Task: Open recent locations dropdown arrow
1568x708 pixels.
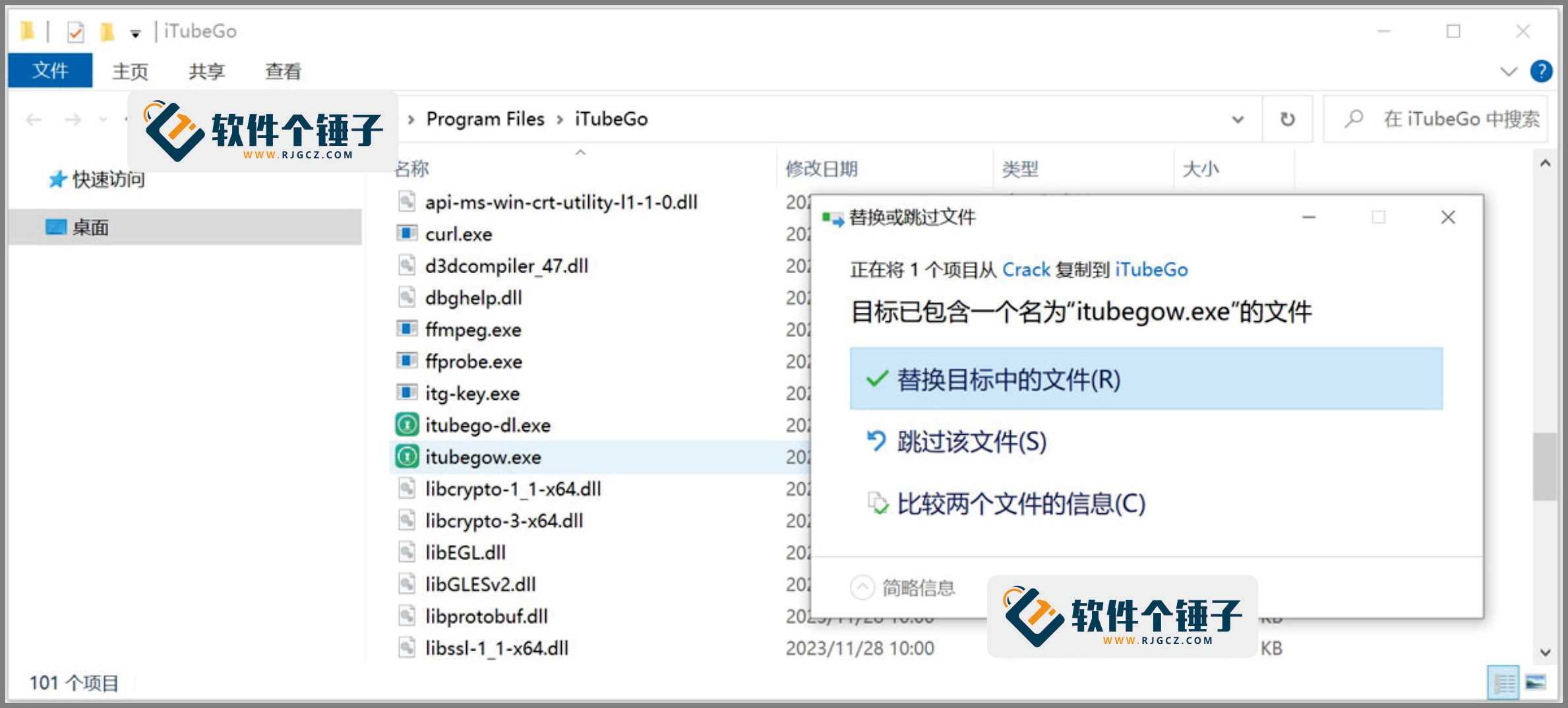Action: pos(103,119)
